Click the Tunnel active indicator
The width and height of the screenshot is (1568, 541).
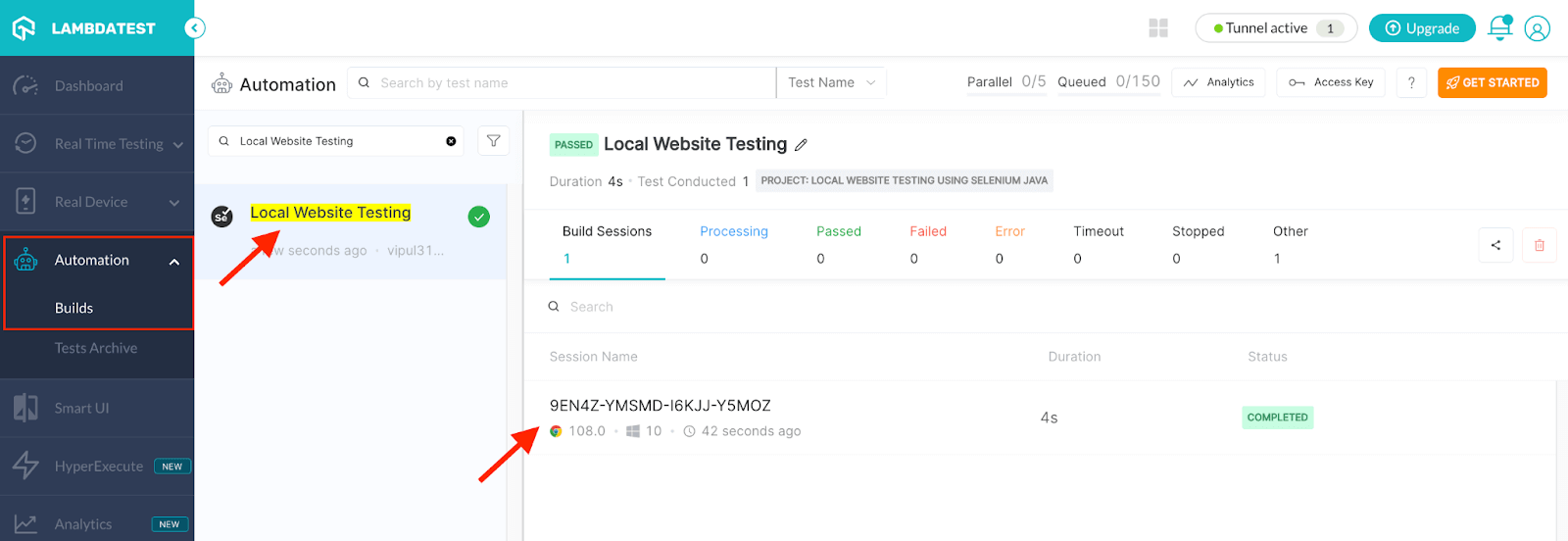click(1276, 28)
